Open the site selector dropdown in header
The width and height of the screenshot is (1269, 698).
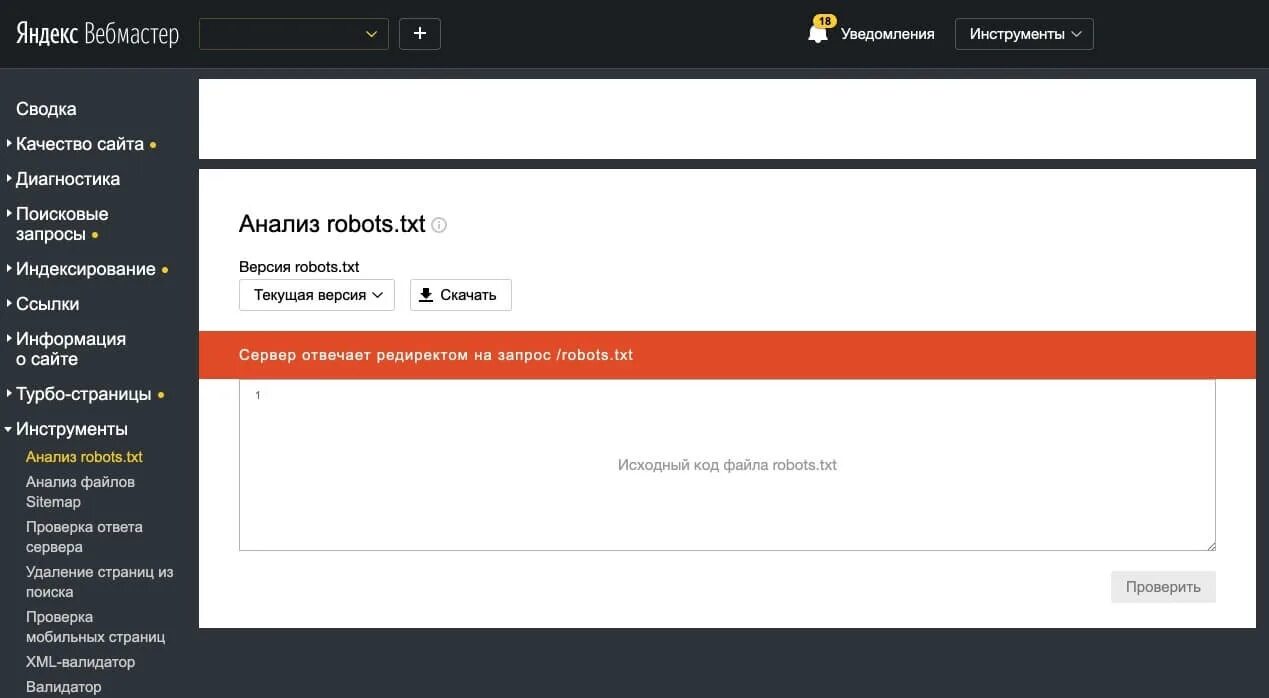[294, 34]
